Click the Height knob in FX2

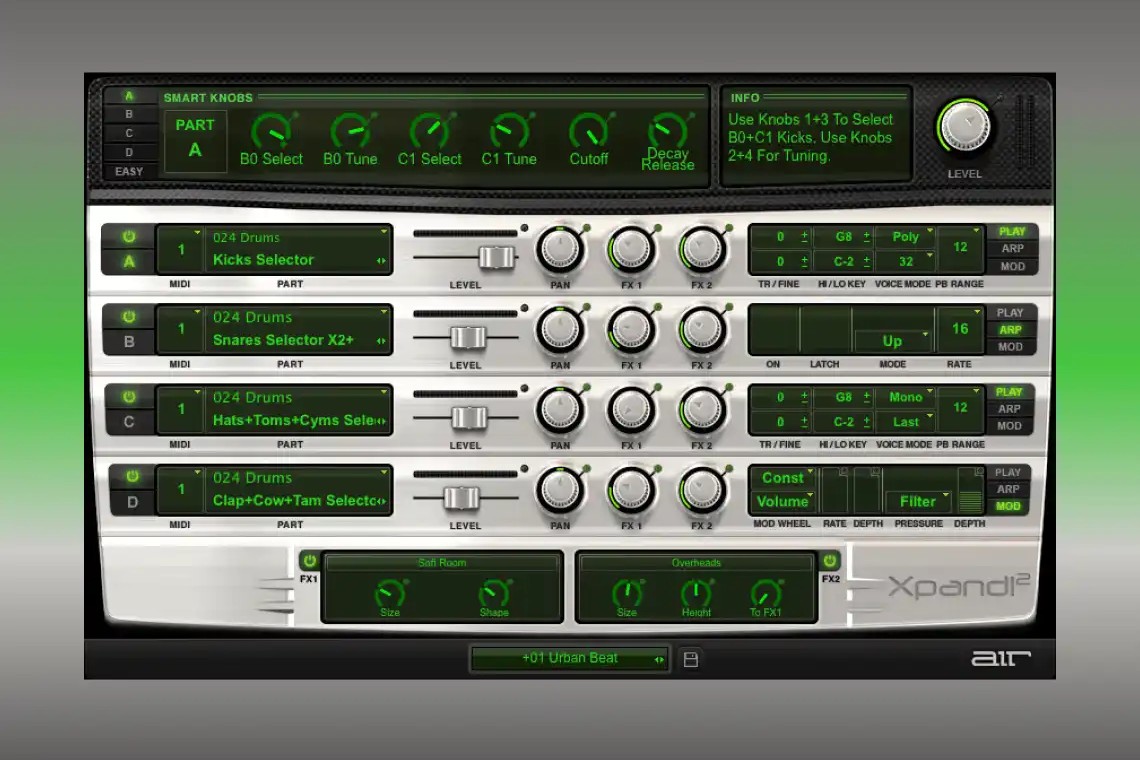(x=696, y=593)
